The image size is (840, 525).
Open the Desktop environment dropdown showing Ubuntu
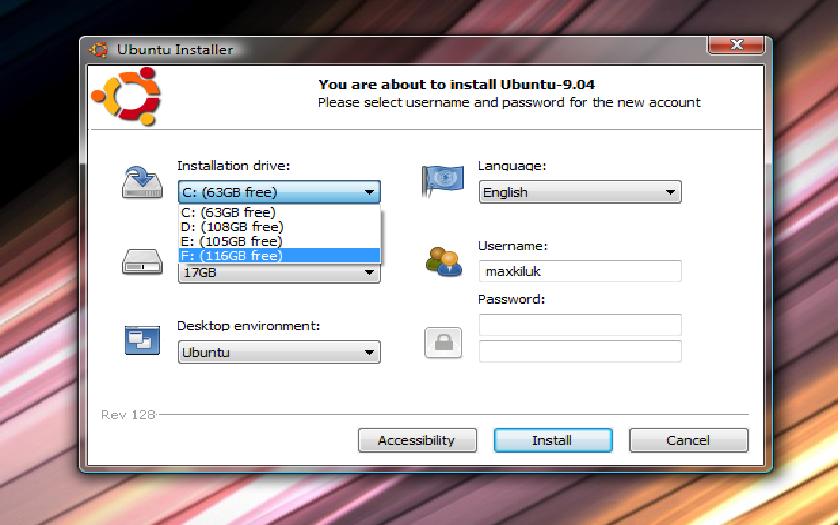pos(279,352)
